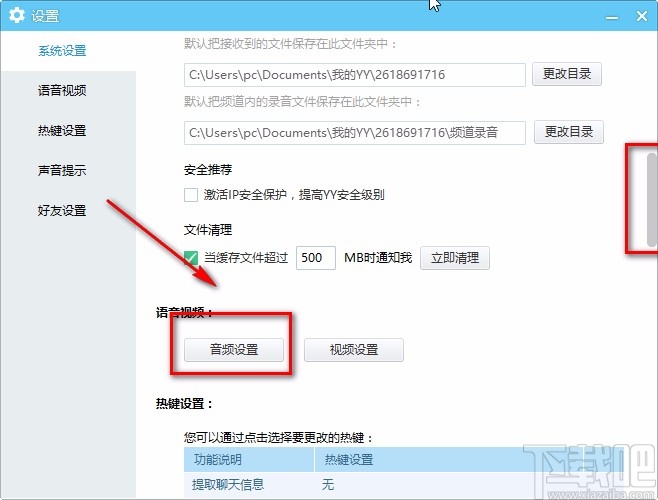Click the 无 hotkey value for 提取聊天信息
658x500 pixels.
(328, 485)
